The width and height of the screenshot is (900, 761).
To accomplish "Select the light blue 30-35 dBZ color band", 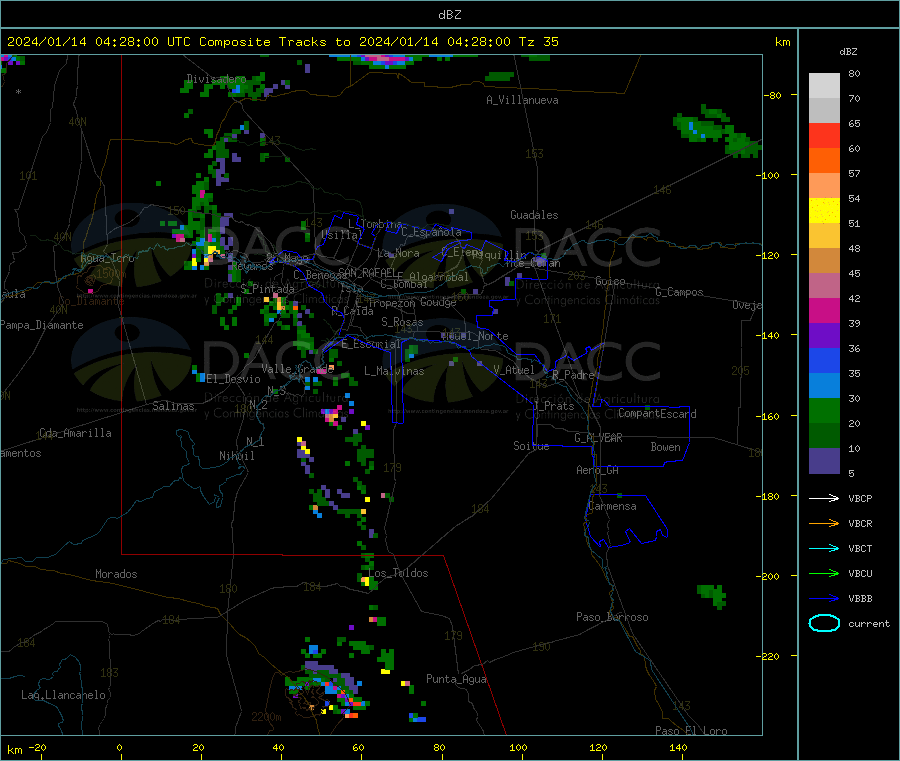I will 824,386.
